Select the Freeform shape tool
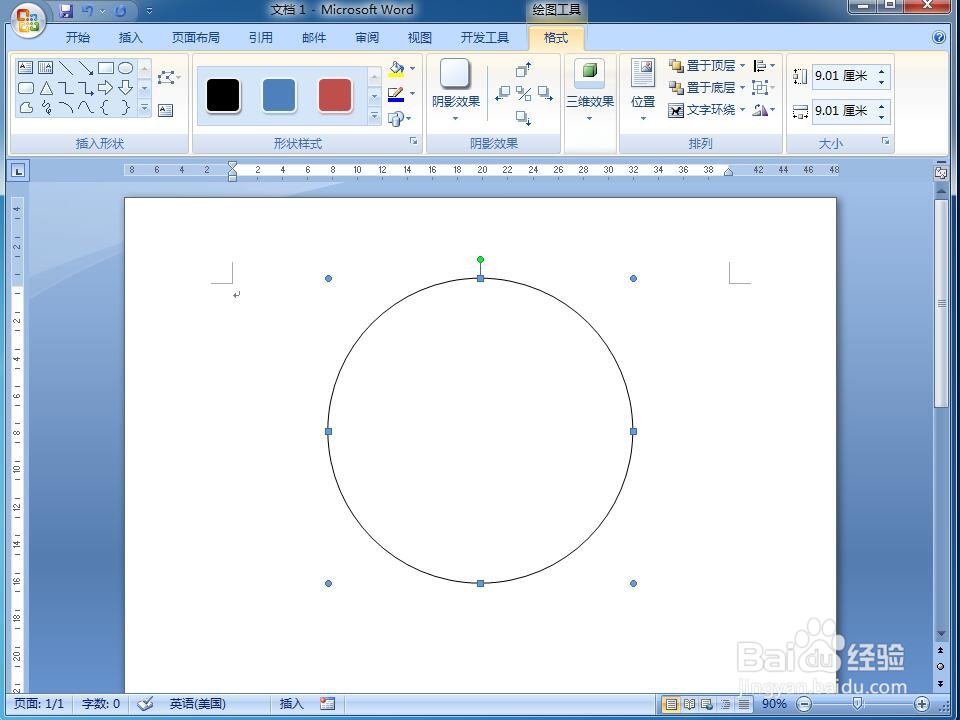 click(x=25, y=108)
